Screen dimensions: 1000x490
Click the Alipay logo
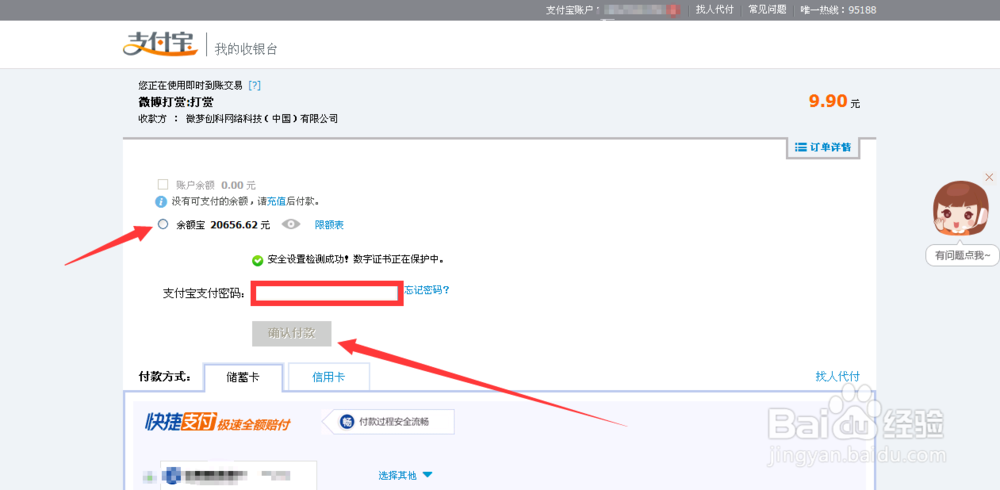161,45
